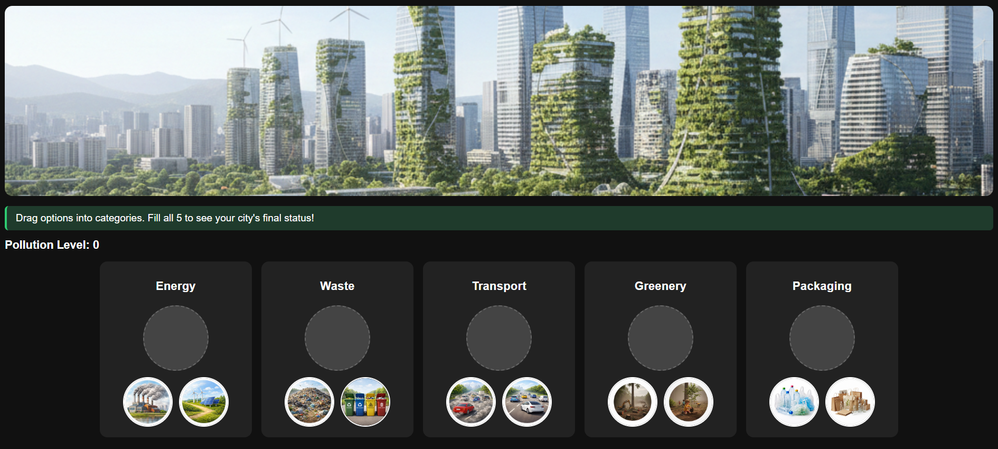
Task: Select the tree planting icon under Greenery
Action: coord(689,402)
